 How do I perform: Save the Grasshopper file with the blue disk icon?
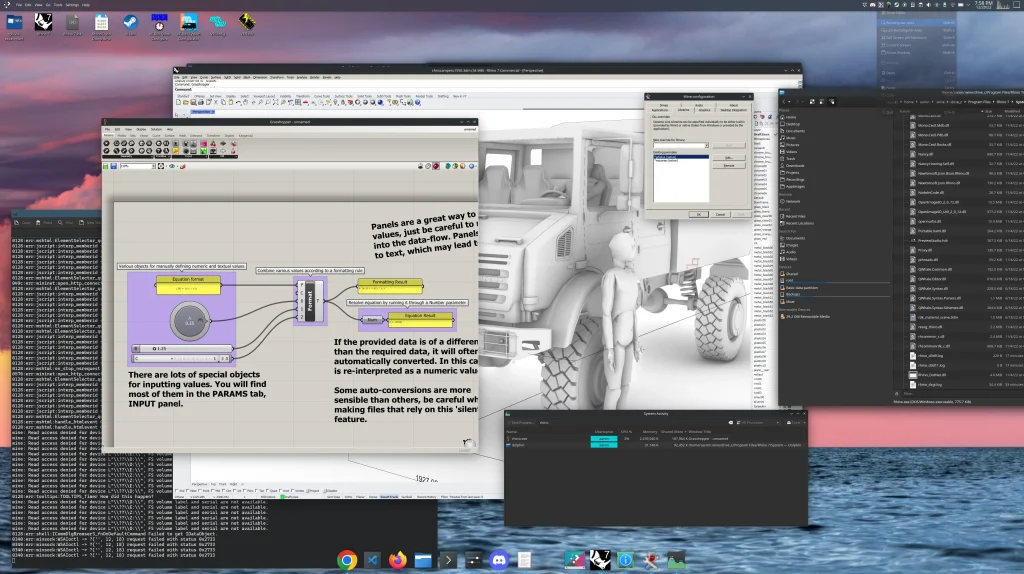114,166
